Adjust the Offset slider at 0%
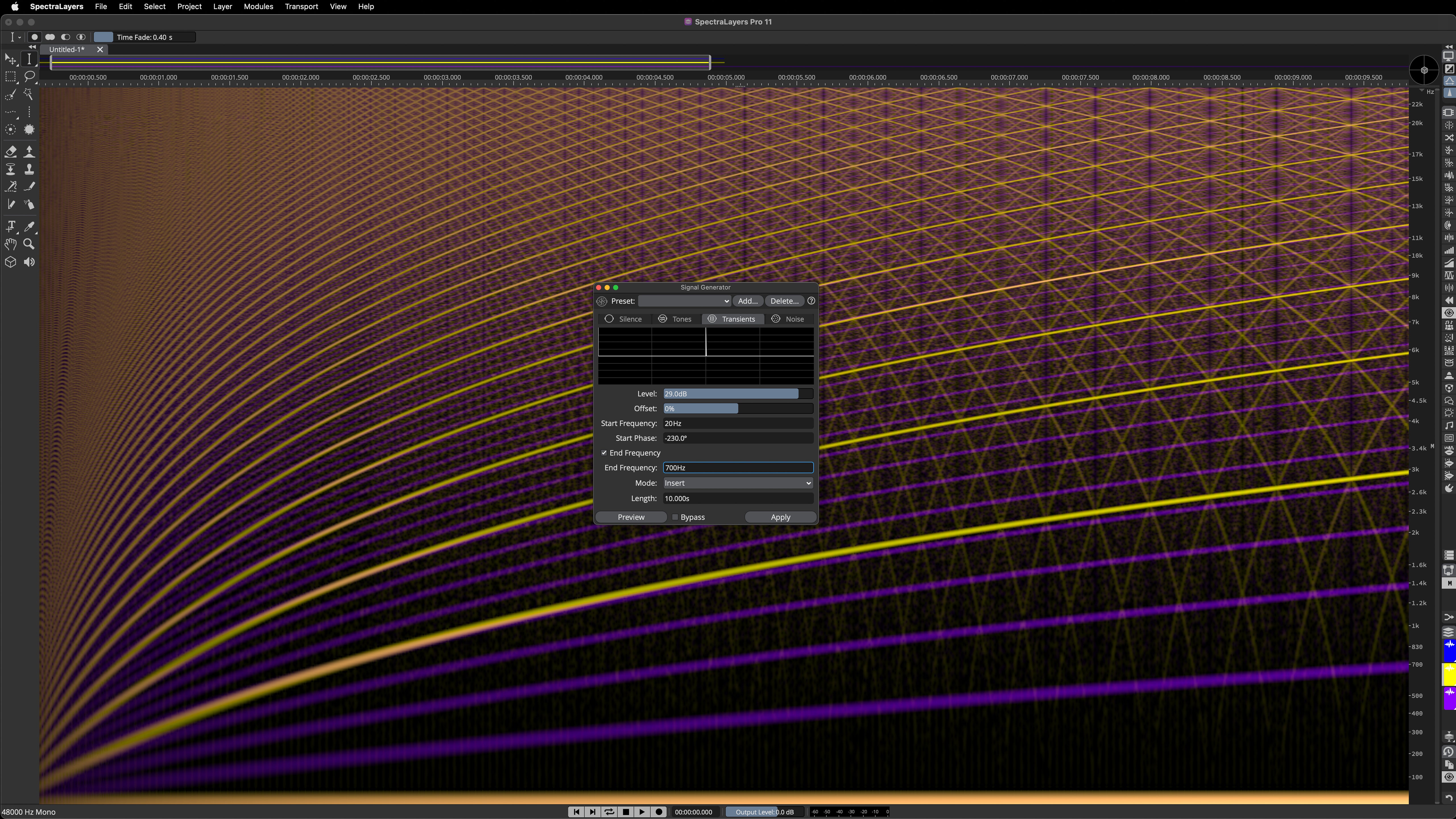The width and height of the screenshot is (1456, 819). (738, 409)
